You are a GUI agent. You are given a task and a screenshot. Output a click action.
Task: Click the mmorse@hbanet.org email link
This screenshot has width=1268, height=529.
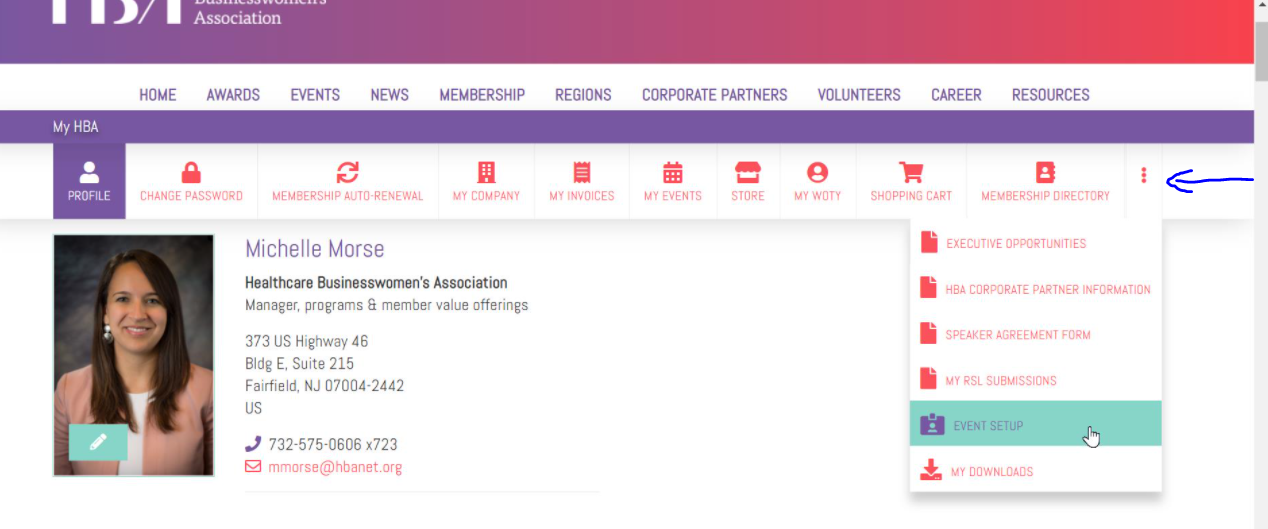pos(335,467)
